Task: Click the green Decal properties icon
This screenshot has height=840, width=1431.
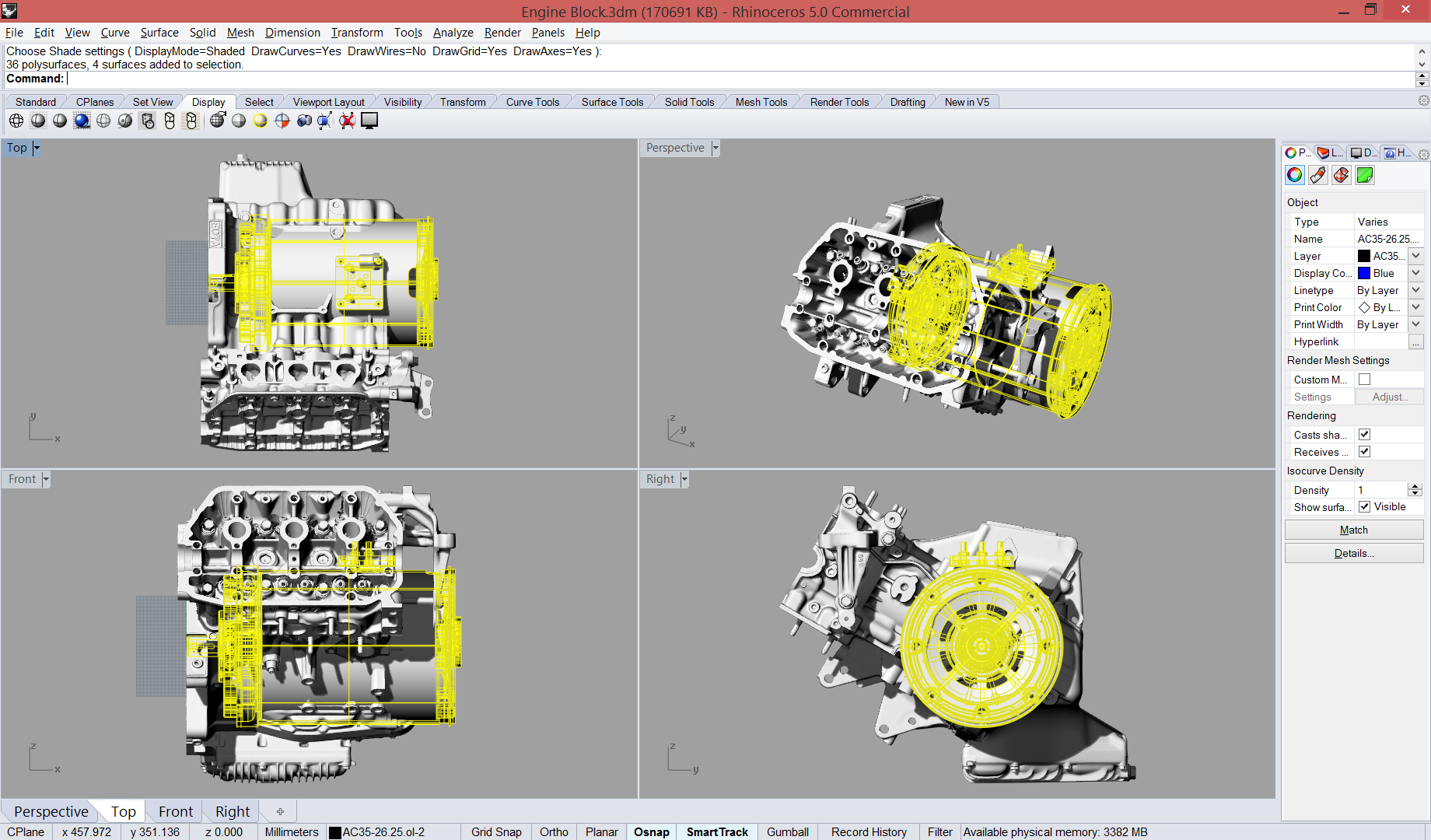Action: [x=1364, y=175]
